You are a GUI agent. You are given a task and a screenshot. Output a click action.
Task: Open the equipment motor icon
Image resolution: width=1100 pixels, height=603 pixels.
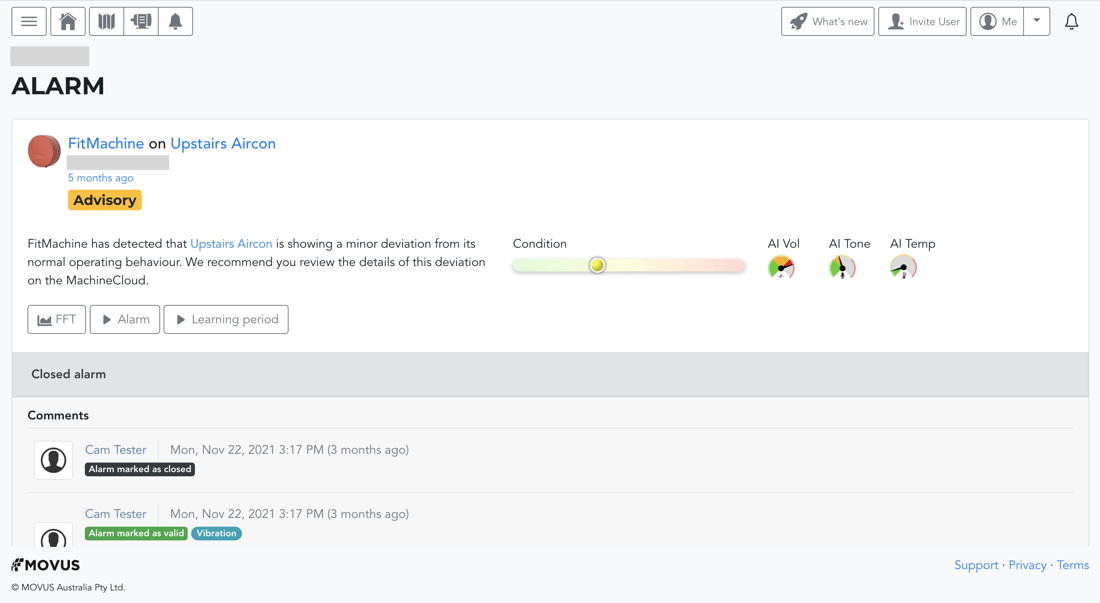[x=141, y=21]
